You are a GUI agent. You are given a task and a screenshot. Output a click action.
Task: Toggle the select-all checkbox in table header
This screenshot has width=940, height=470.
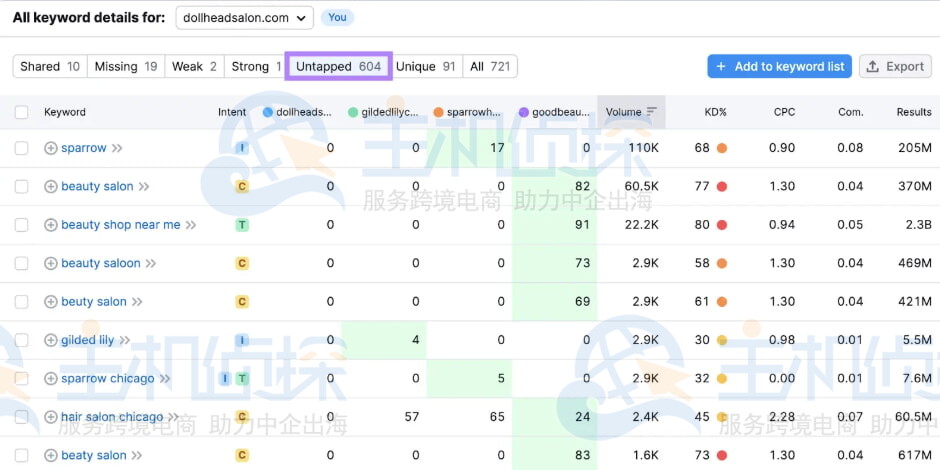coord(22,112)
